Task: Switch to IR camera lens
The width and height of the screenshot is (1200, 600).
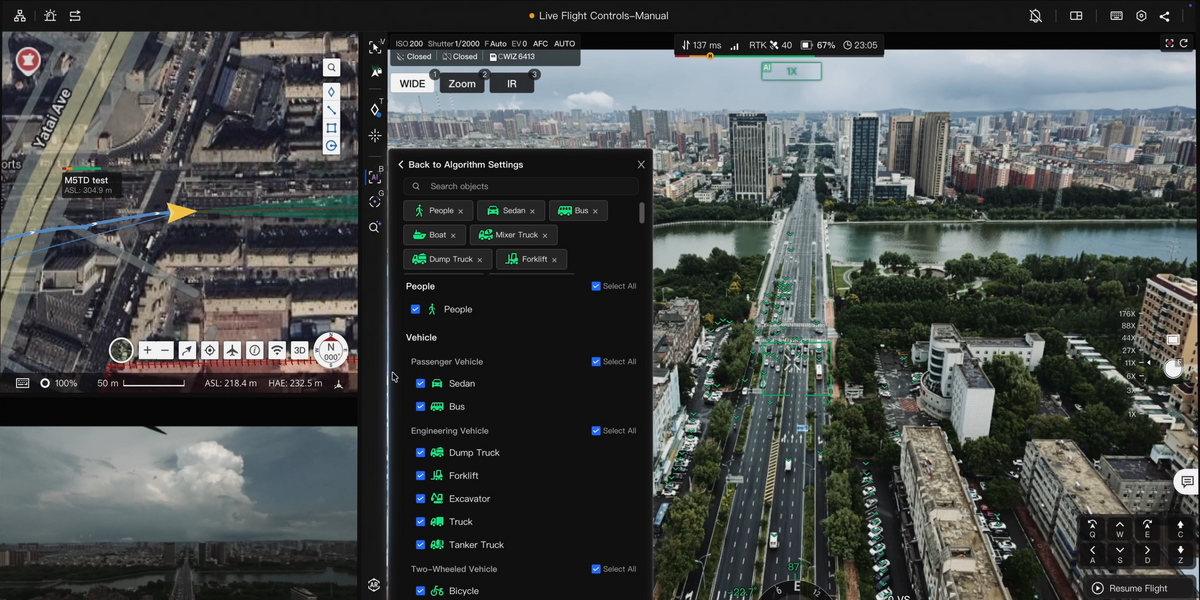Action: 512,84
